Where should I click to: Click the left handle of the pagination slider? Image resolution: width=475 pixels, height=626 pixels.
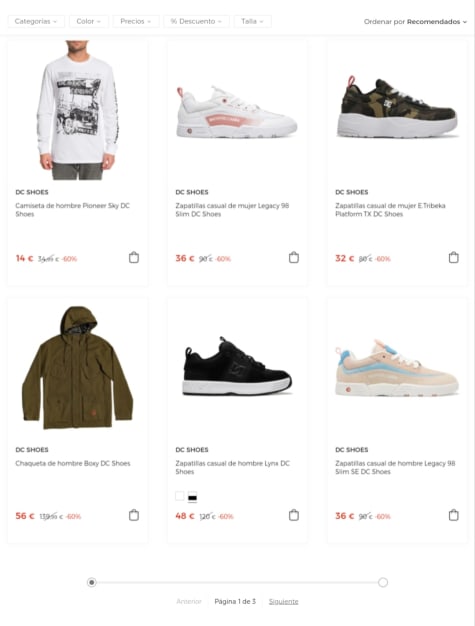[92, 582]
